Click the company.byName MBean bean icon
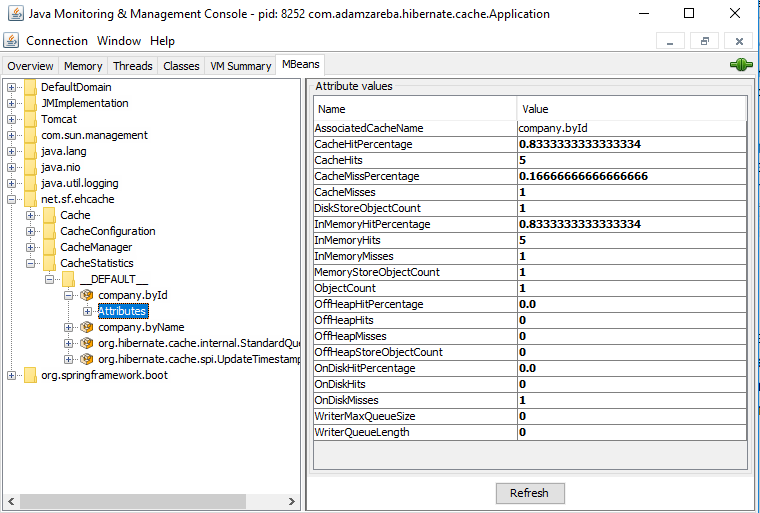The image size is (760, 513). coord(87,327)
